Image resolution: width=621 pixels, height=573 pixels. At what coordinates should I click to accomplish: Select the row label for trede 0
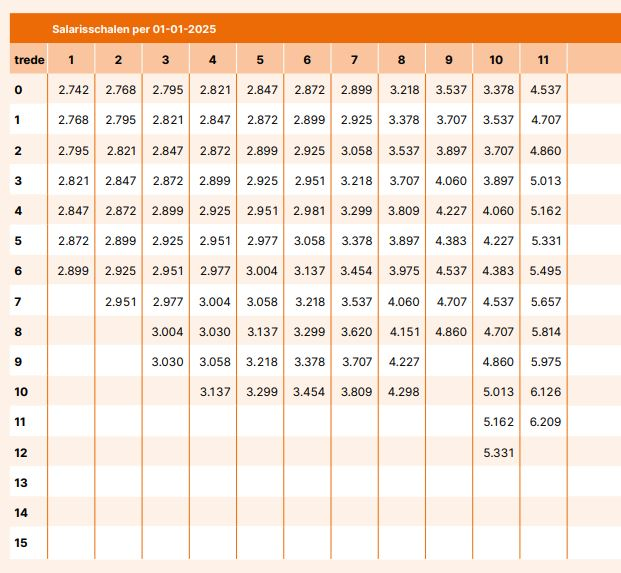click(18, 91)
